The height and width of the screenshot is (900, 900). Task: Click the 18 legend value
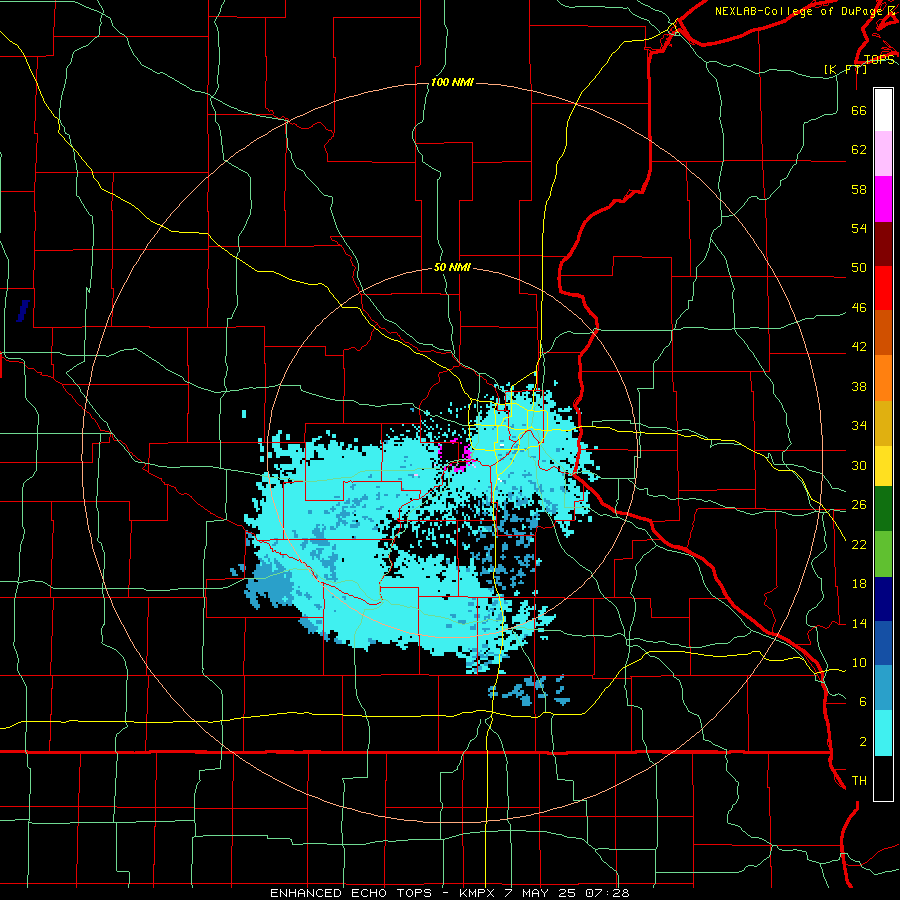pyautogui.click(x=859, y=584)
